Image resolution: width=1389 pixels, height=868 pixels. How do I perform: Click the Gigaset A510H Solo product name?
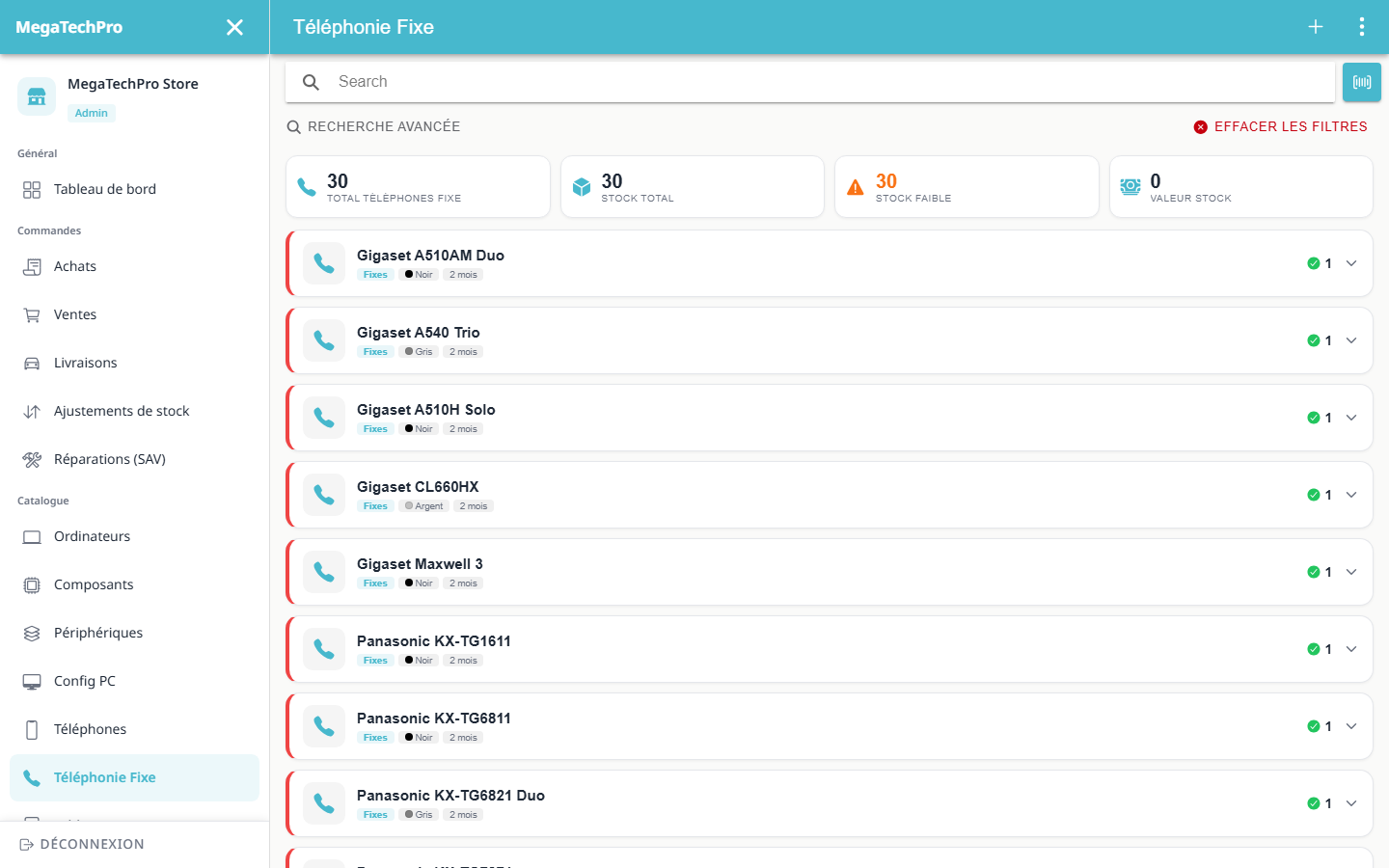426,410
